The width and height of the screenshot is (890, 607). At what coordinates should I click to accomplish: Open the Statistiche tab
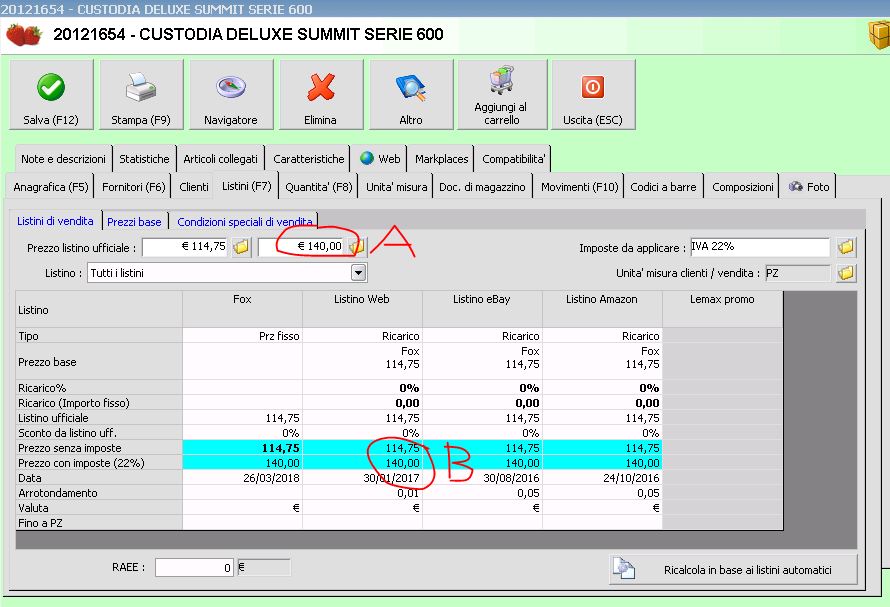[144, 159]
